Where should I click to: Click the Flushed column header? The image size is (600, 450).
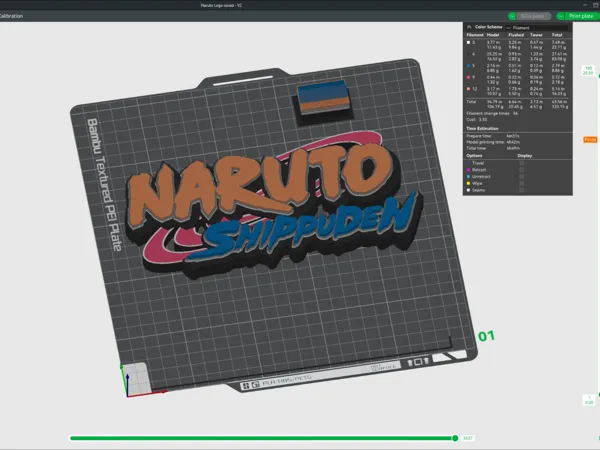[x=516, y=35]
